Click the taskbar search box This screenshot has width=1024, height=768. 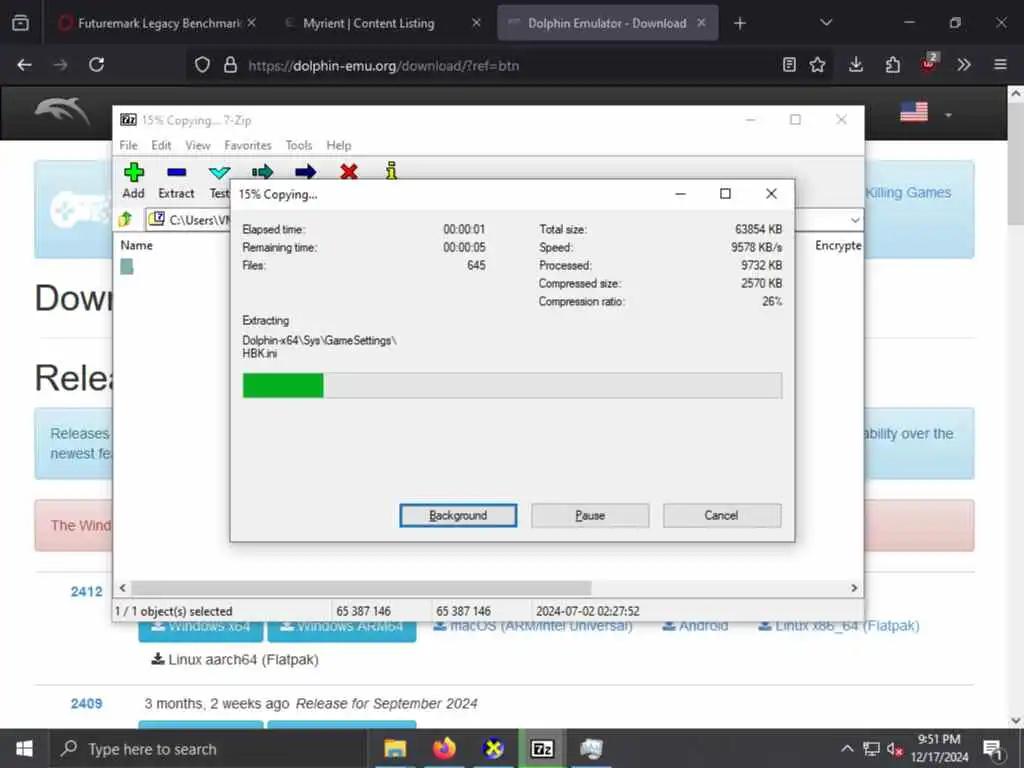(208, 749)
